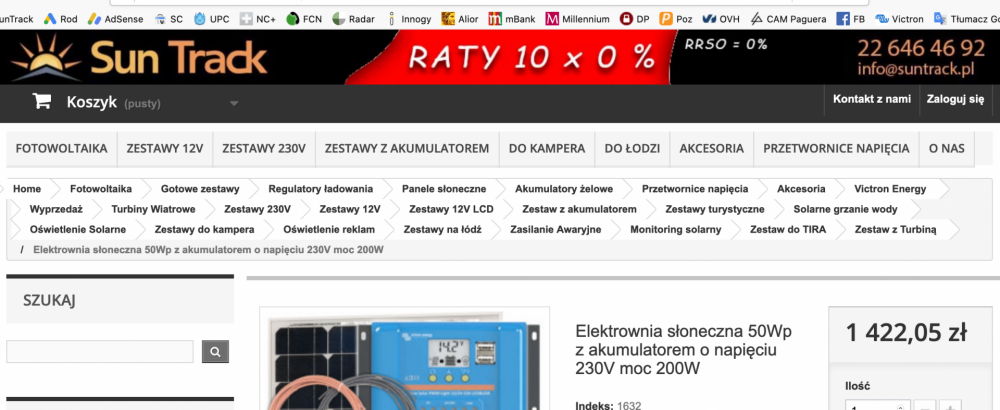The image size is (1000, 410).
Task: Open Panele słoneczne link
Action: 444,189
